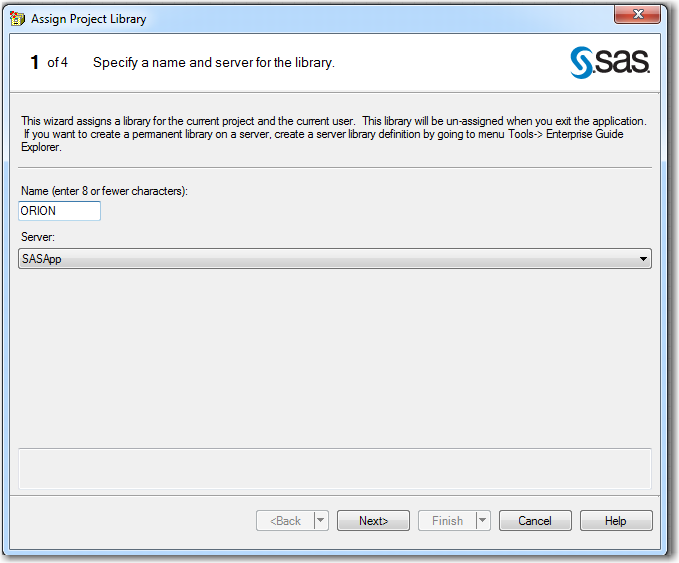Click the arrow at the Server dropdown's right end
This screenshot has height=563, width=679.
click(x=643, y=259)
